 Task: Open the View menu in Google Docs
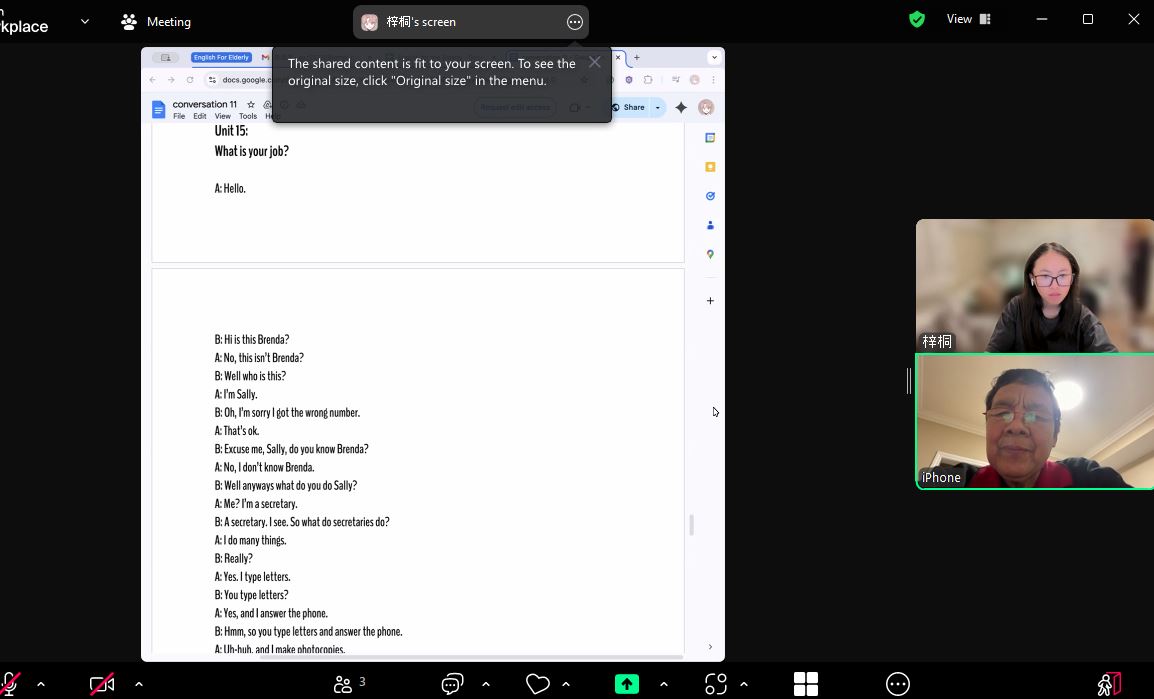click(x=222, y=116)
